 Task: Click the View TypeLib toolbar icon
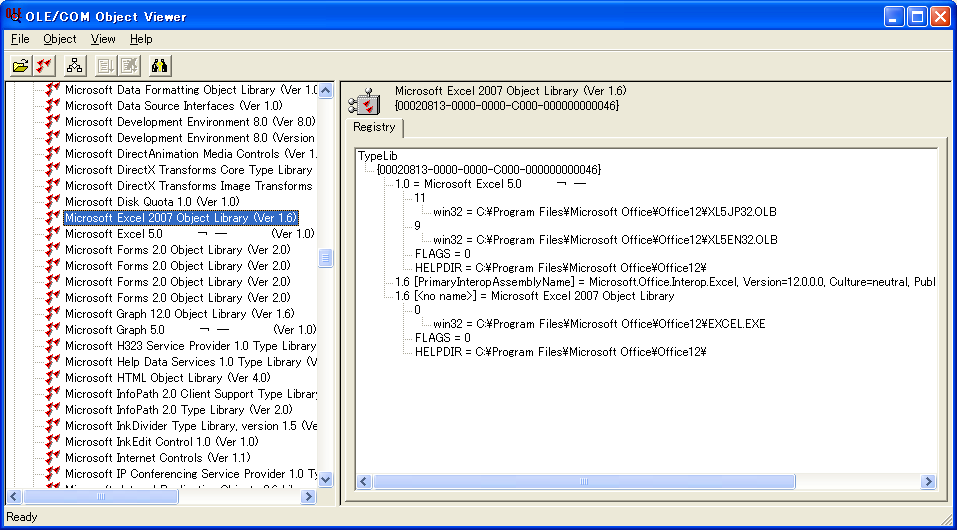pyautogui.click(x=43, y=65)
